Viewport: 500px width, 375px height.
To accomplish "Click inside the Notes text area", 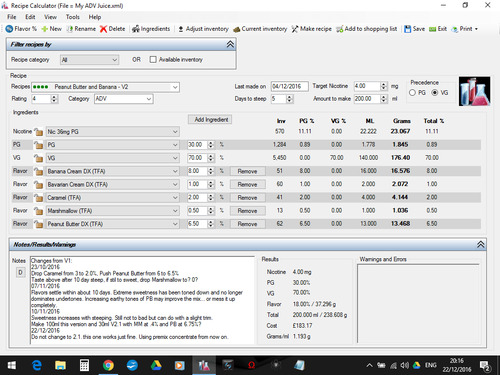I will [142, 300].
